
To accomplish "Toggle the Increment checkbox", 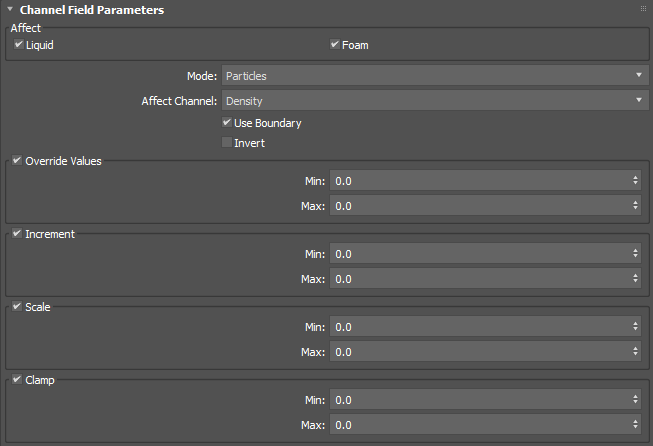I will pyautogui.click(x=17, y=234).
